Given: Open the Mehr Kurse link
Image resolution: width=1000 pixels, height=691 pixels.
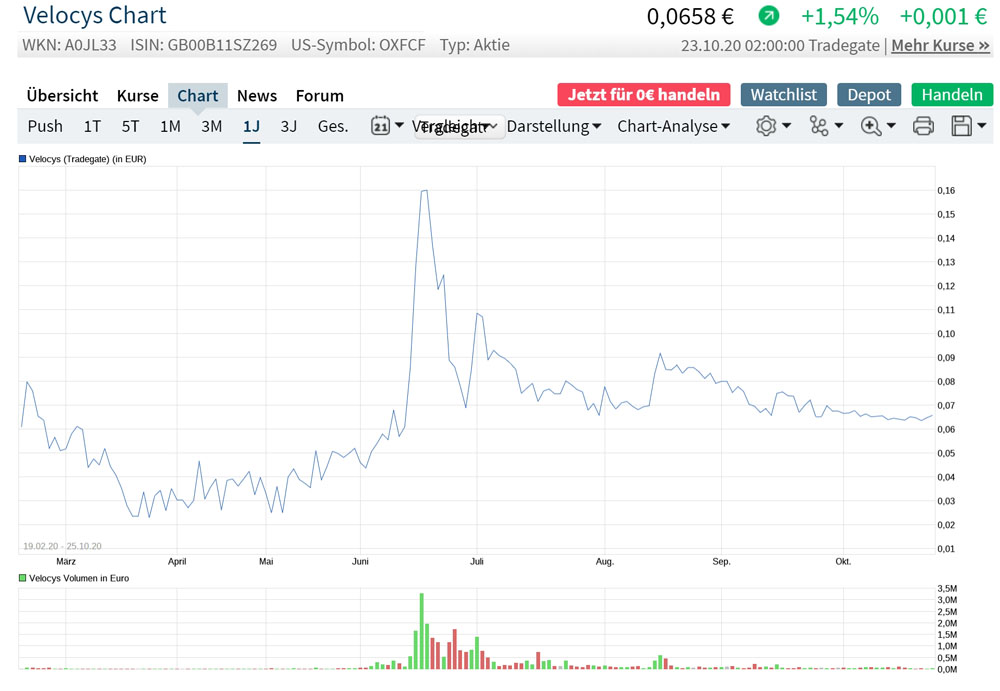Looking at the screenshot, I should coord(940,45).
